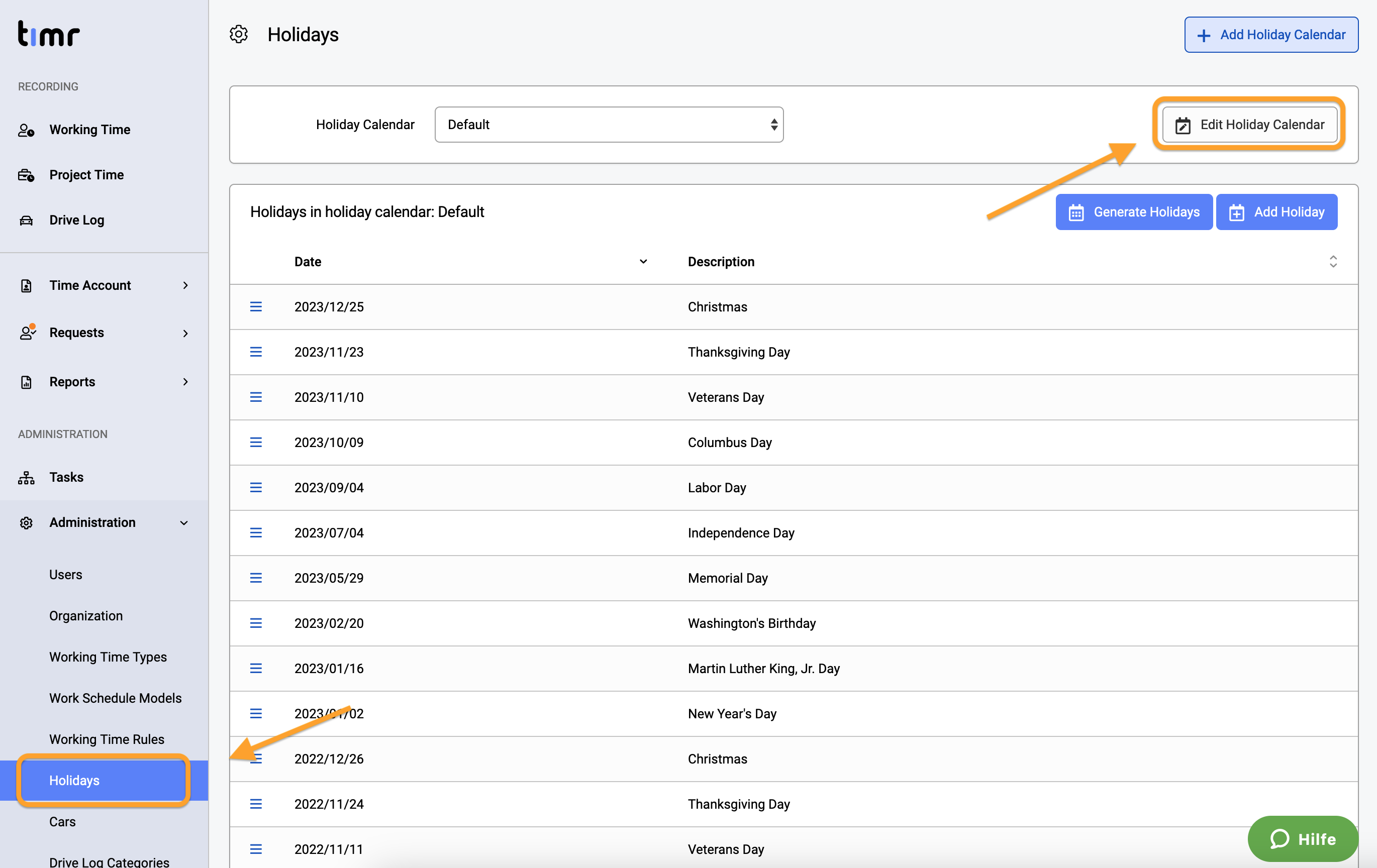Screen dimensions: 1377x868
Task: Click the Labor Day description cell
Action: tap(717, 487)
